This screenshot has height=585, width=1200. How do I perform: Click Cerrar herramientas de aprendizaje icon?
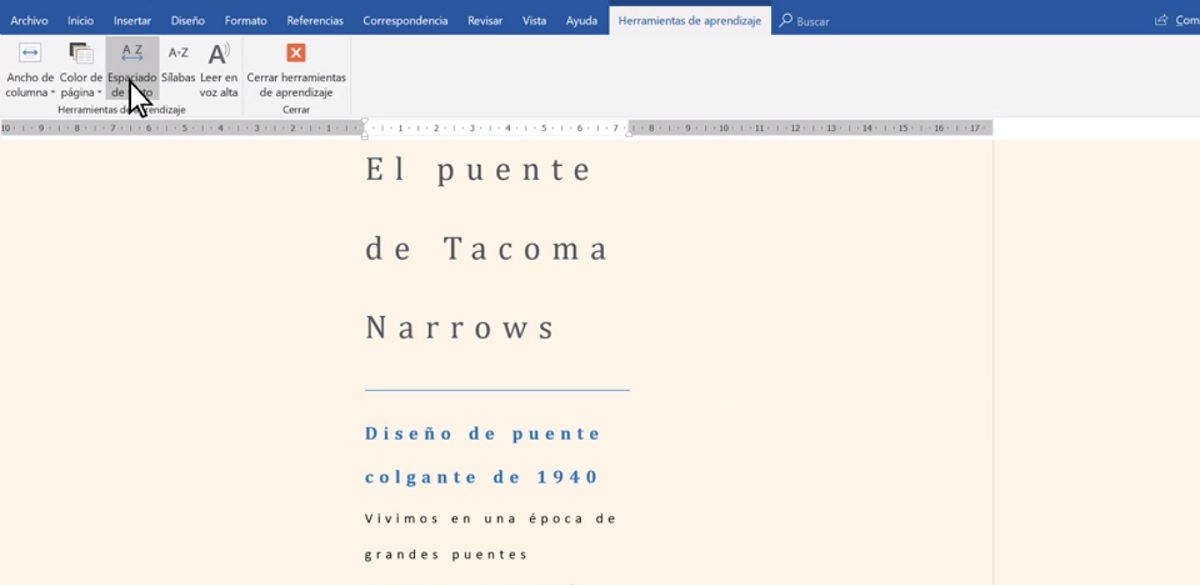click(x=296, y=54)
